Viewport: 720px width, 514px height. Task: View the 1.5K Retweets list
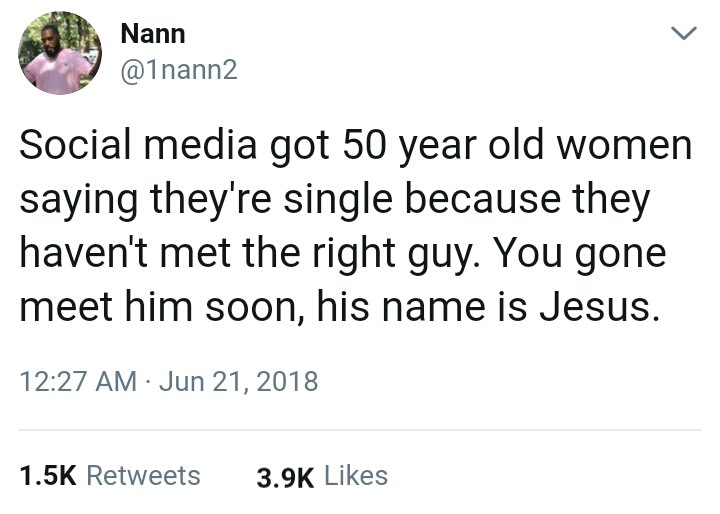point(110,476)
